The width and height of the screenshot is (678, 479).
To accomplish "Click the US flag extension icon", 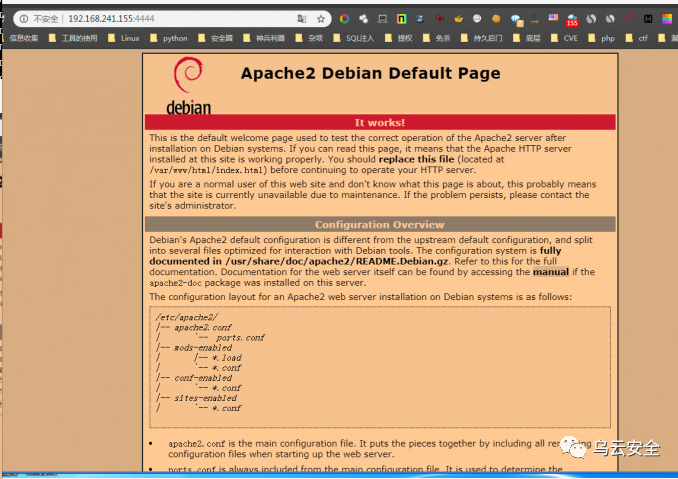I will coord(553,18).
